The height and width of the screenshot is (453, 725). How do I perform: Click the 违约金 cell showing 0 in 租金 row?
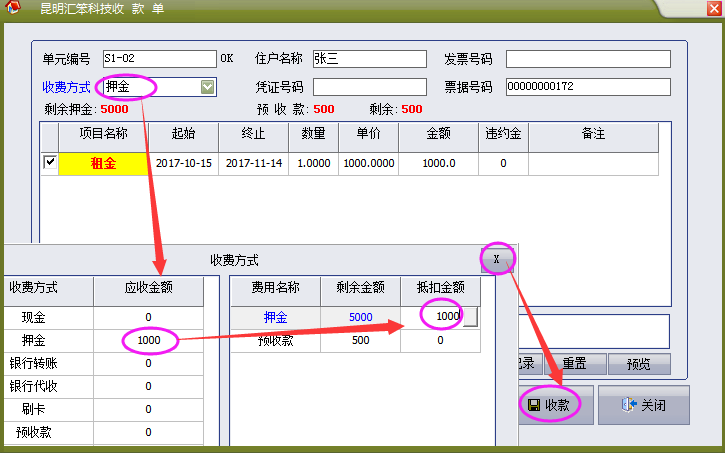coord(503,164)
